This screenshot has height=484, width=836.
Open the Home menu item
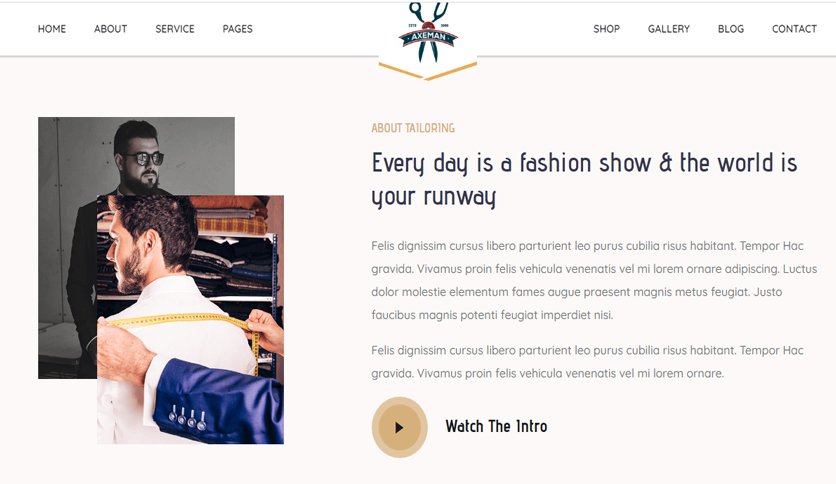click(x=52, y=29)
